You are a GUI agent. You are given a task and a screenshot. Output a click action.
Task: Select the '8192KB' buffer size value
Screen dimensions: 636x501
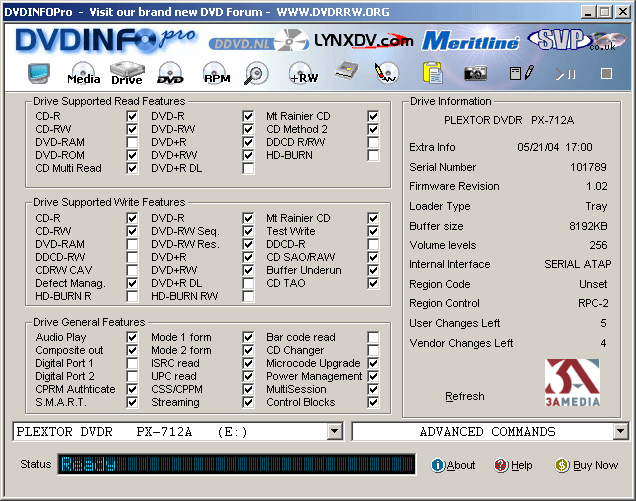coord(588,226)
